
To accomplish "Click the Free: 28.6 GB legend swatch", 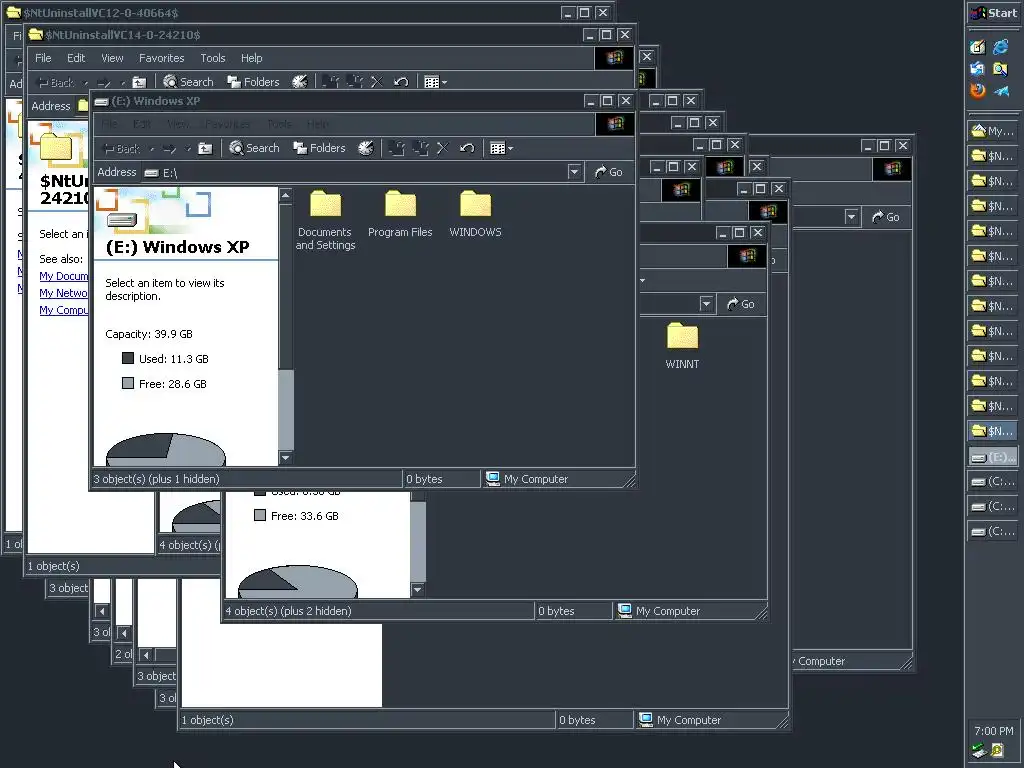I will point(128,383).
